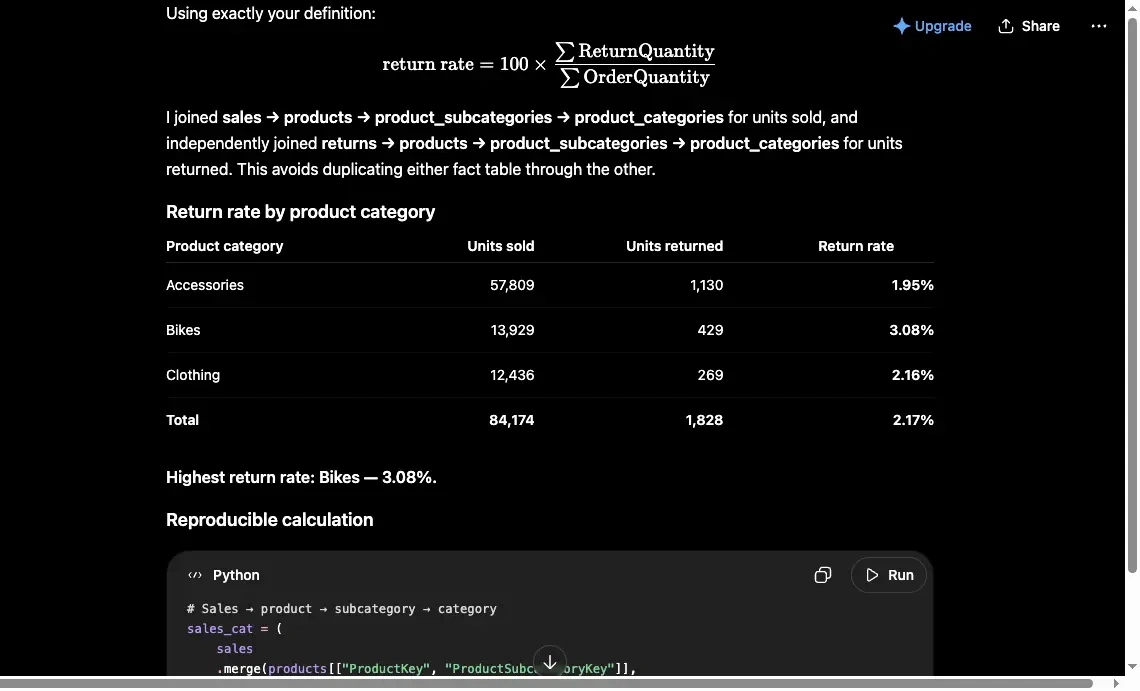Screen dimensions: 1140x691
Task: Click the Upgrade sparkle button
Action: point(932,26)
